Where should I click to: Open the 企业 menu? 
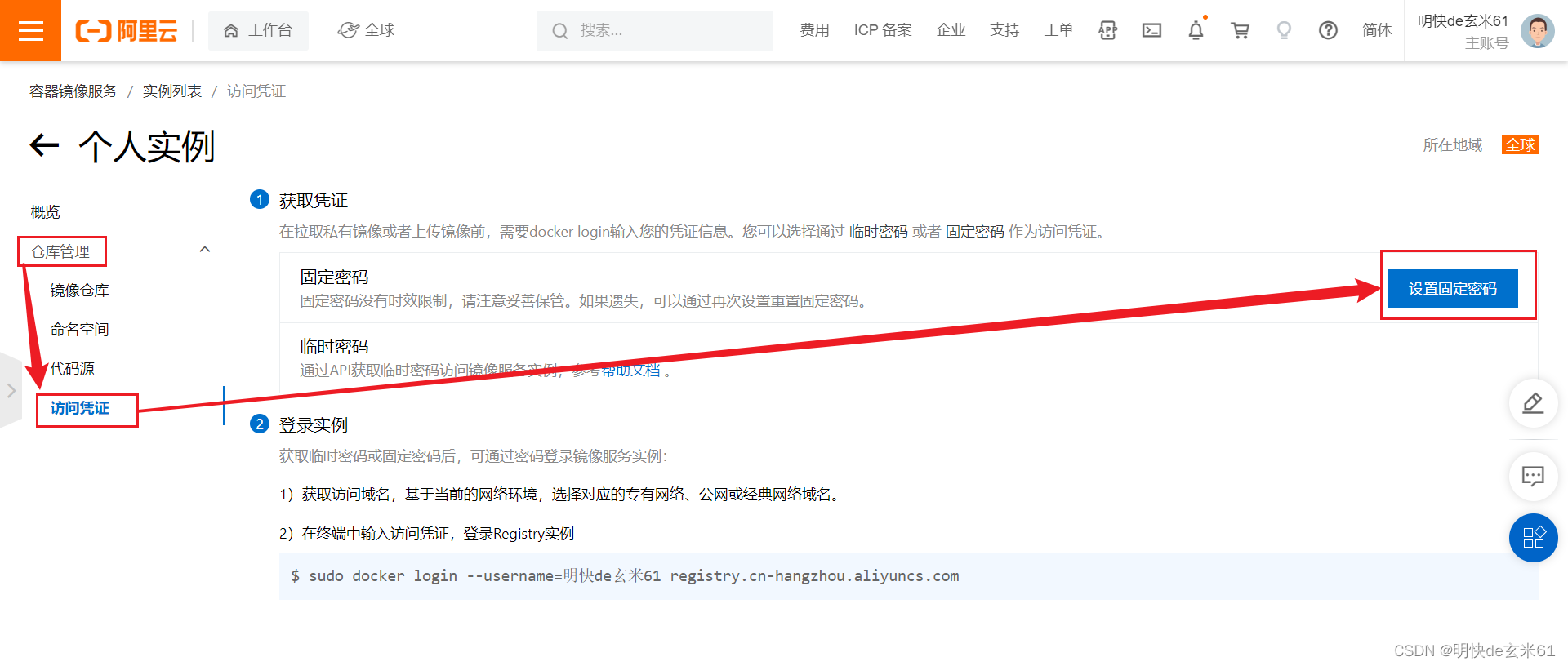pyautogui.click(x=951, y=30)
